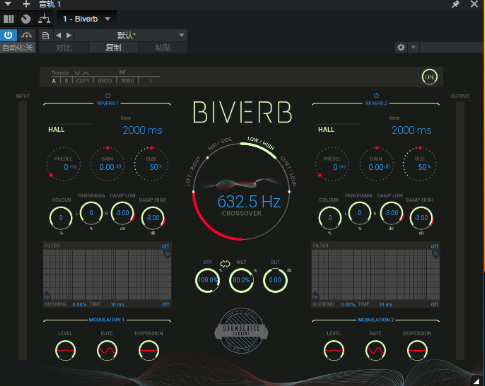
Task: Toggle plugin power bypass button
Action: [8, 35]
